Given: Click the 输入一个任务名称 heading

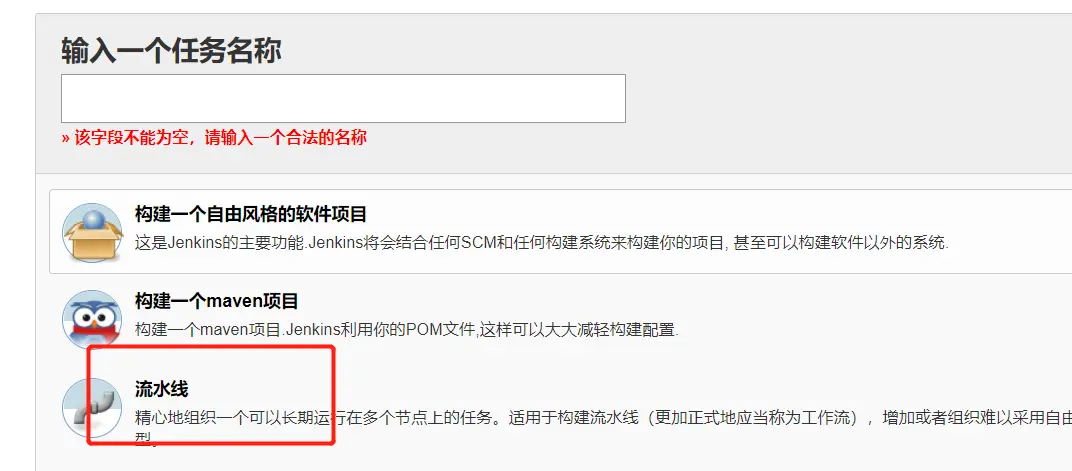Looking at the screenshot, I should pos(171,51).
